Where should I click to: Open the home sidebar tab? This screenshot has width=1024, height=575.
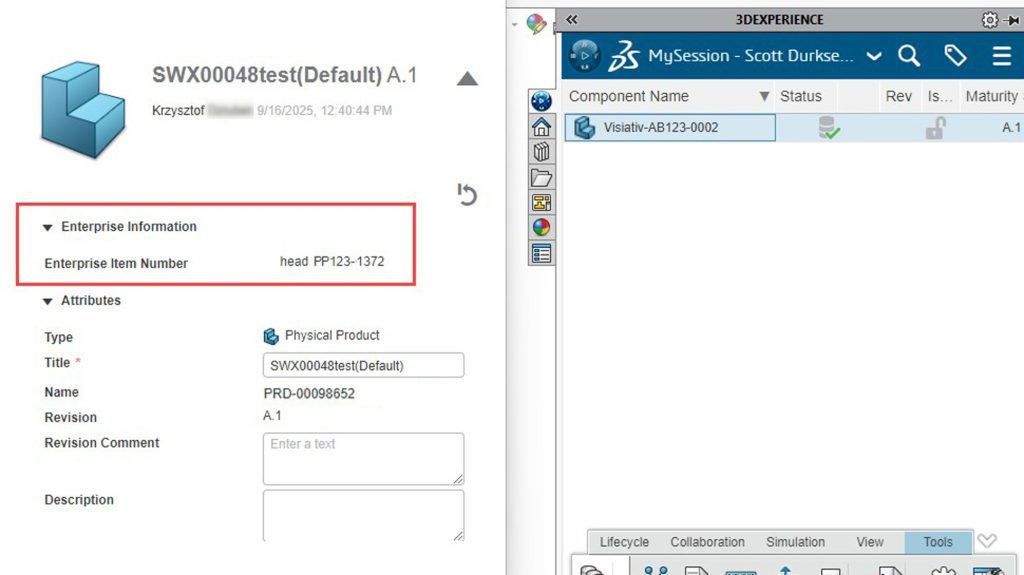[541, 126]
